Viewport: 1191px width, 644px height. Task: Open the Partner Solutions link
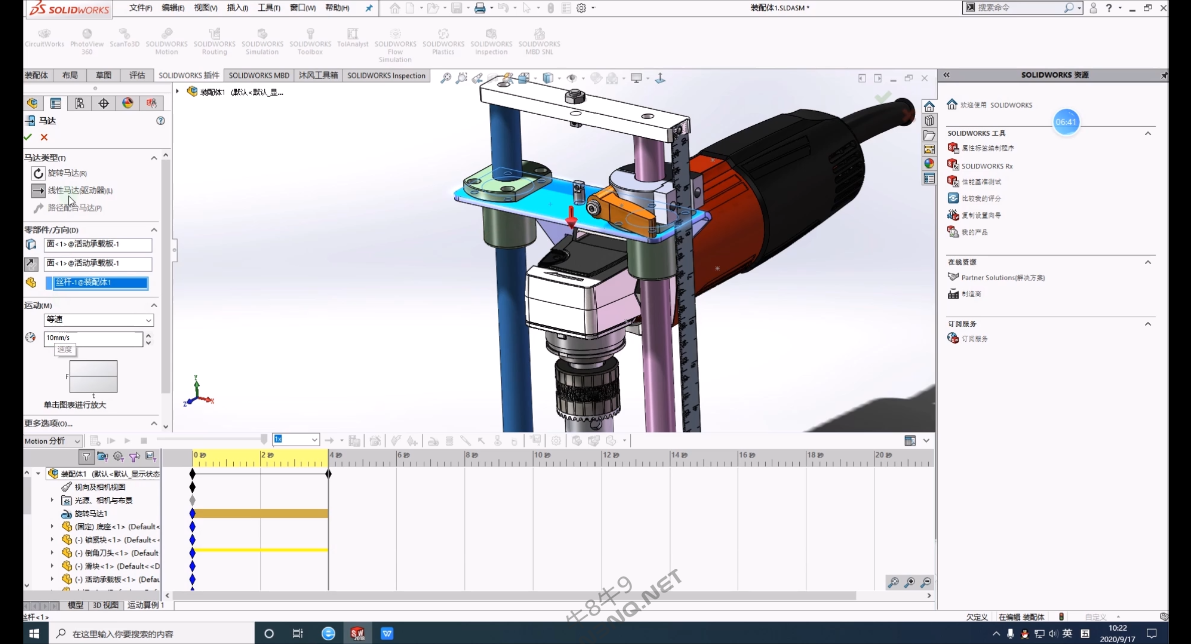coord(1003,278)
